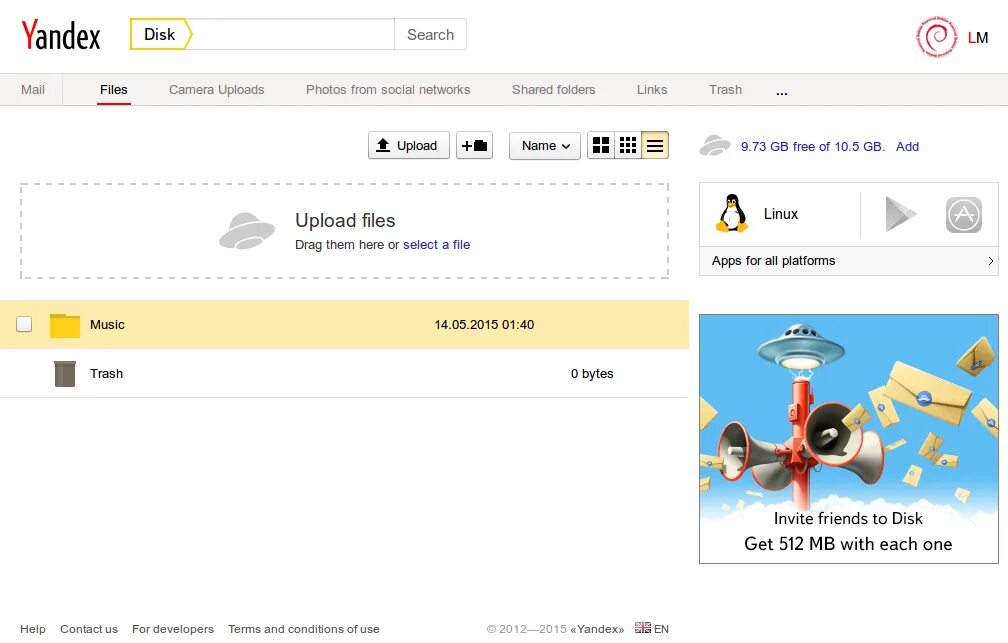
Task: Click the flying saucer upload icon
Action: click(247, 230)
